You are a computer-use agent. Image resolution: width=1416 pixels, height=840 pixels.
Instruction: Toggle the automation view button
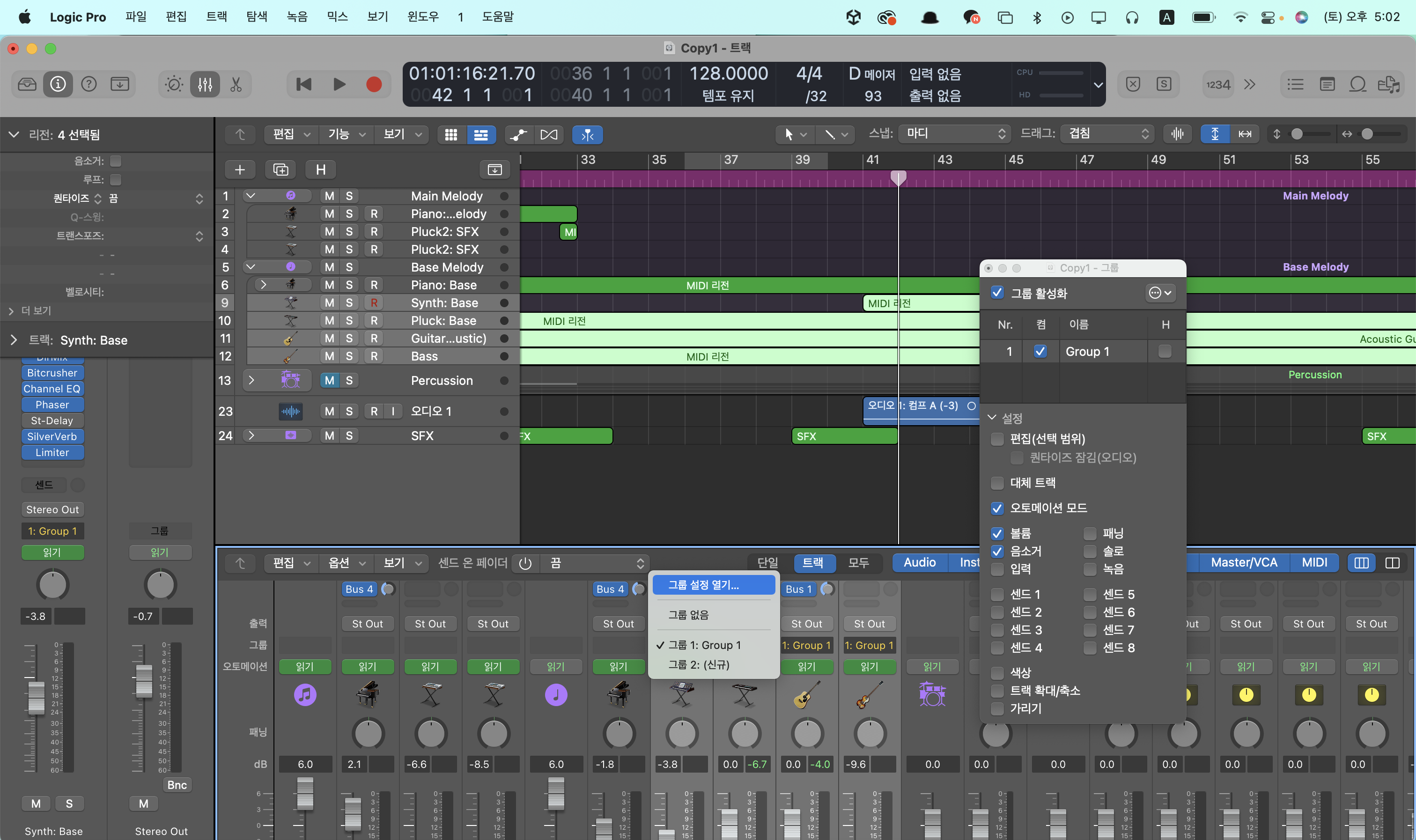coord(518,135)
